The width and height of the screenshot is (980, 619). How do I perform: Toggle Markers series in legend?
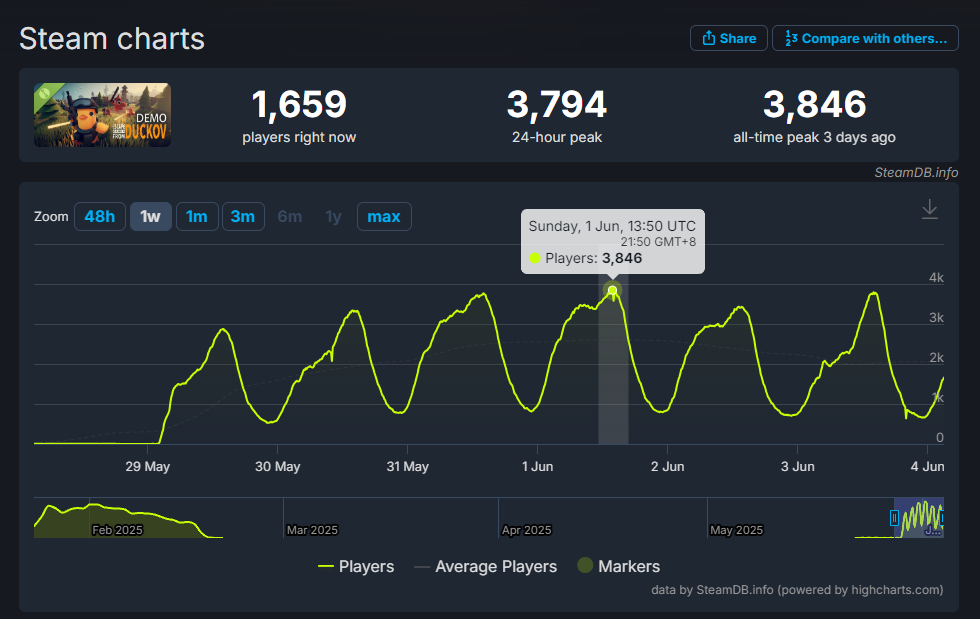(619, 566)
